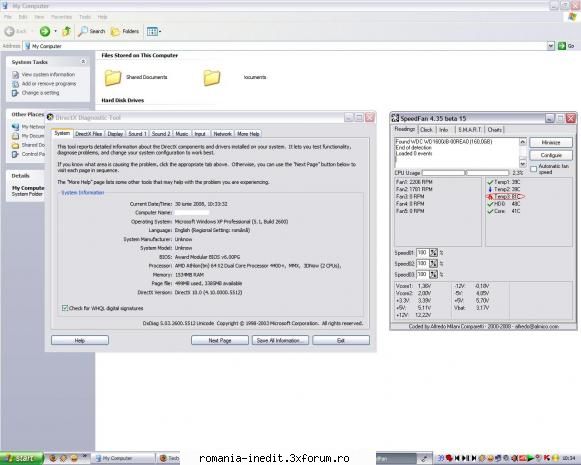Image resolution: width=581 pixels, height=465 pixels.
Task: Click the Speed03 spin button
Action: pyautogui.click(x=433, y=274)
